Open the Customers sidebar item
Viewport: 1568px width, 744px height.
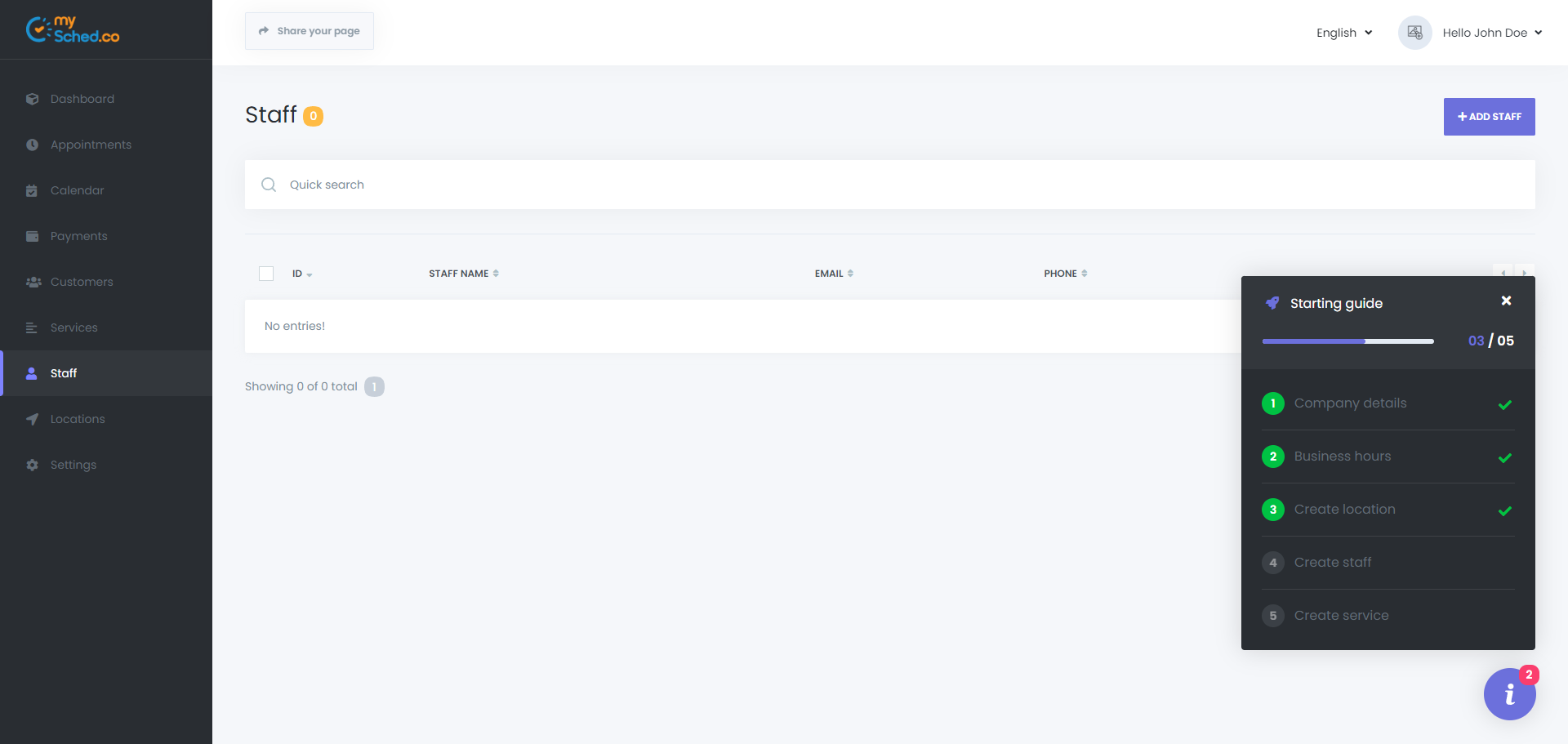(82, 282)
